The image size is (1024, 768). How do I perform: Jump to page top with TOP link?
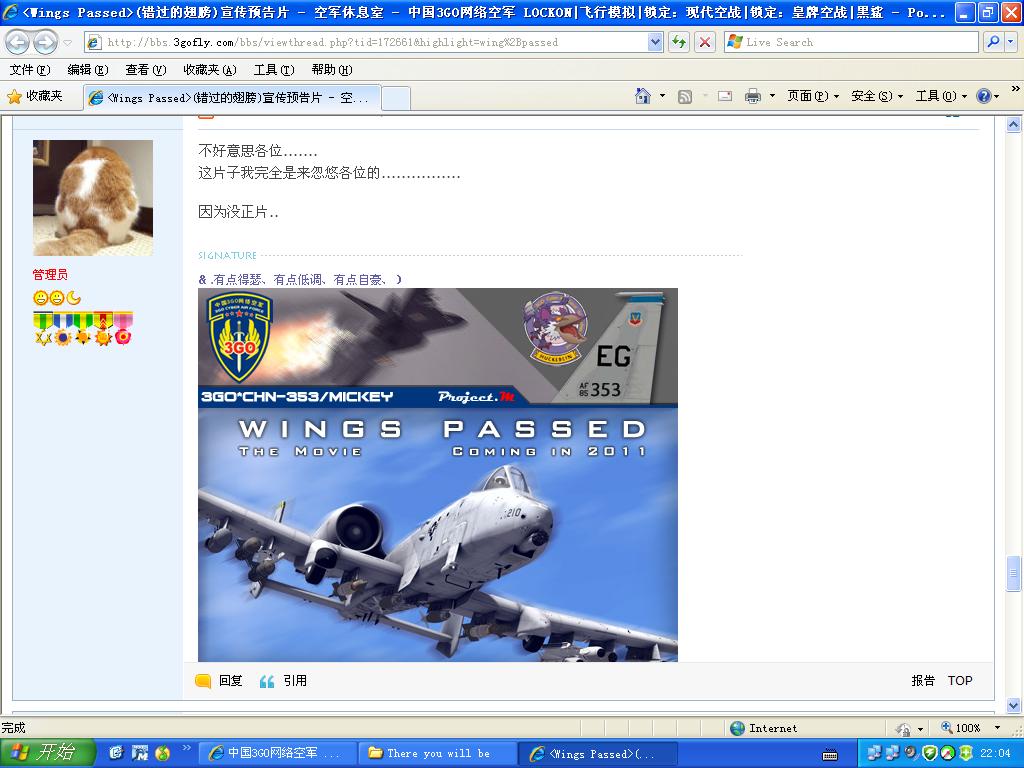point(960,681)
